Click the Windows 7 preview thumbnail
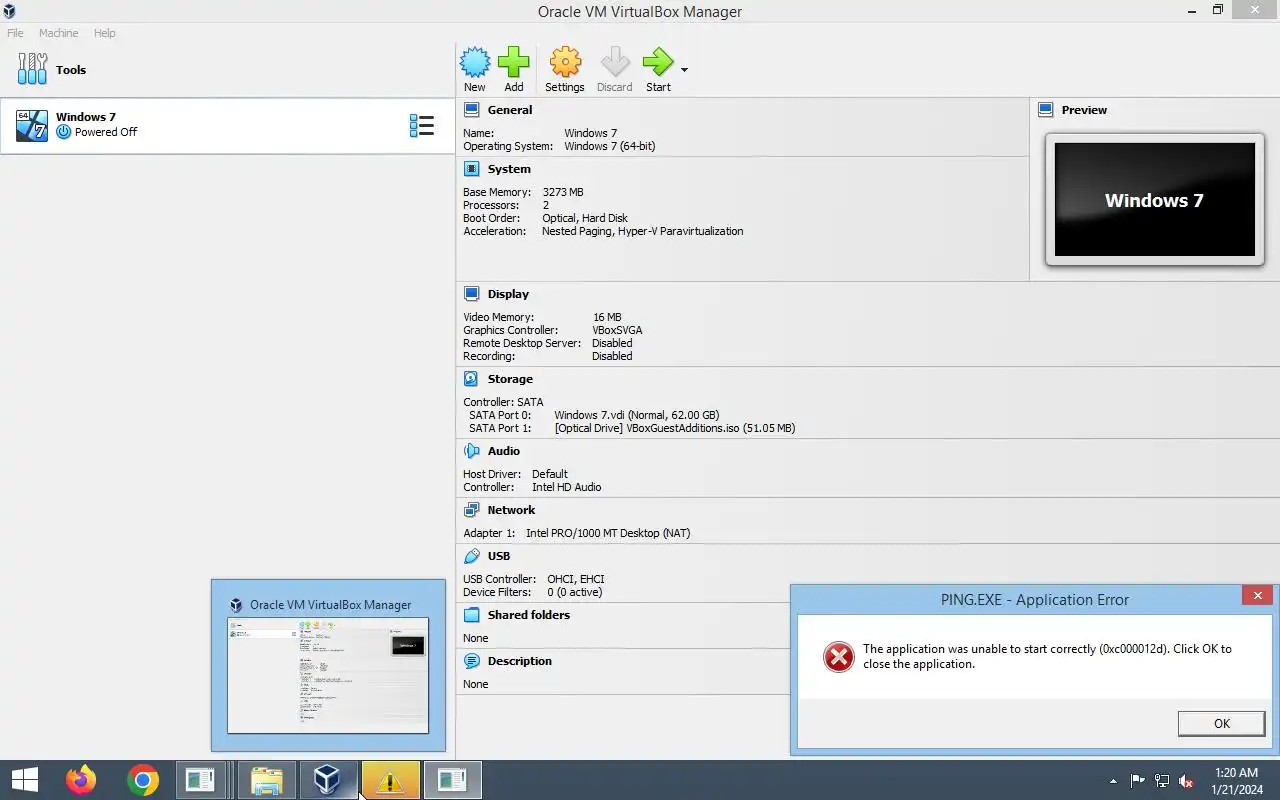The image size is (1280, 800). pos(1155,200)
